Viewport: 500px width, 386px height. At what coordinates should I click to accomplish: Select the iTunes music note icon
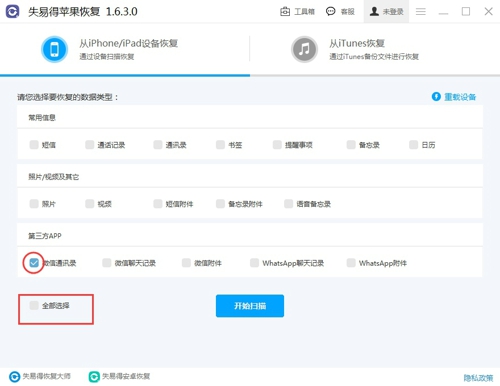click(x=304, y=49)
